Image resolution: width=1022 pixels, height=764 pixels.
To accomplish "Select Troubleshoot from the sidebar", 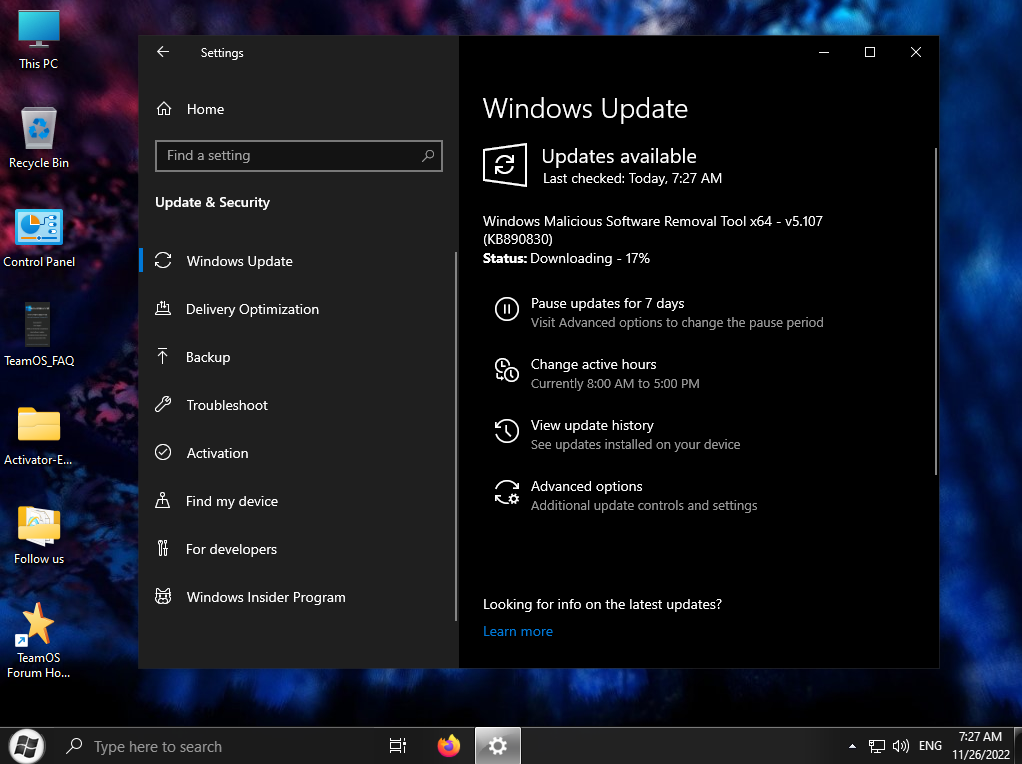I will (227, 405).
